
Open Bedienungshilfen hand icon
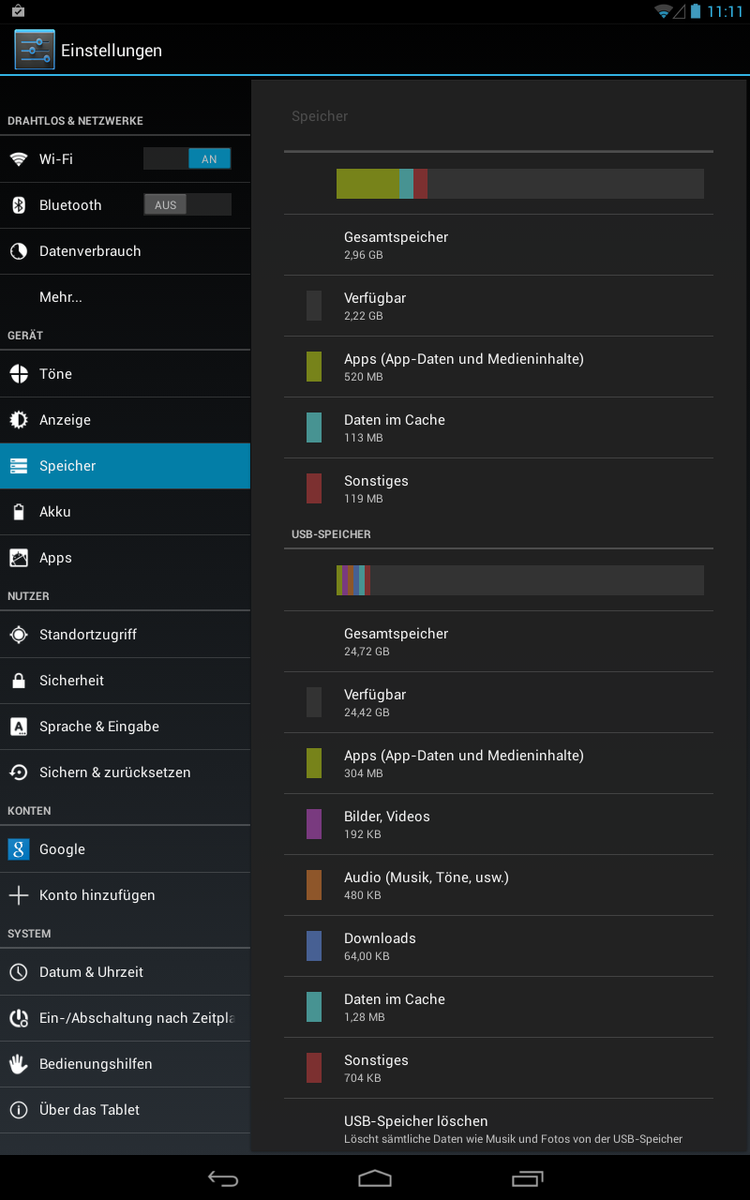click(x=19, y=1064)
